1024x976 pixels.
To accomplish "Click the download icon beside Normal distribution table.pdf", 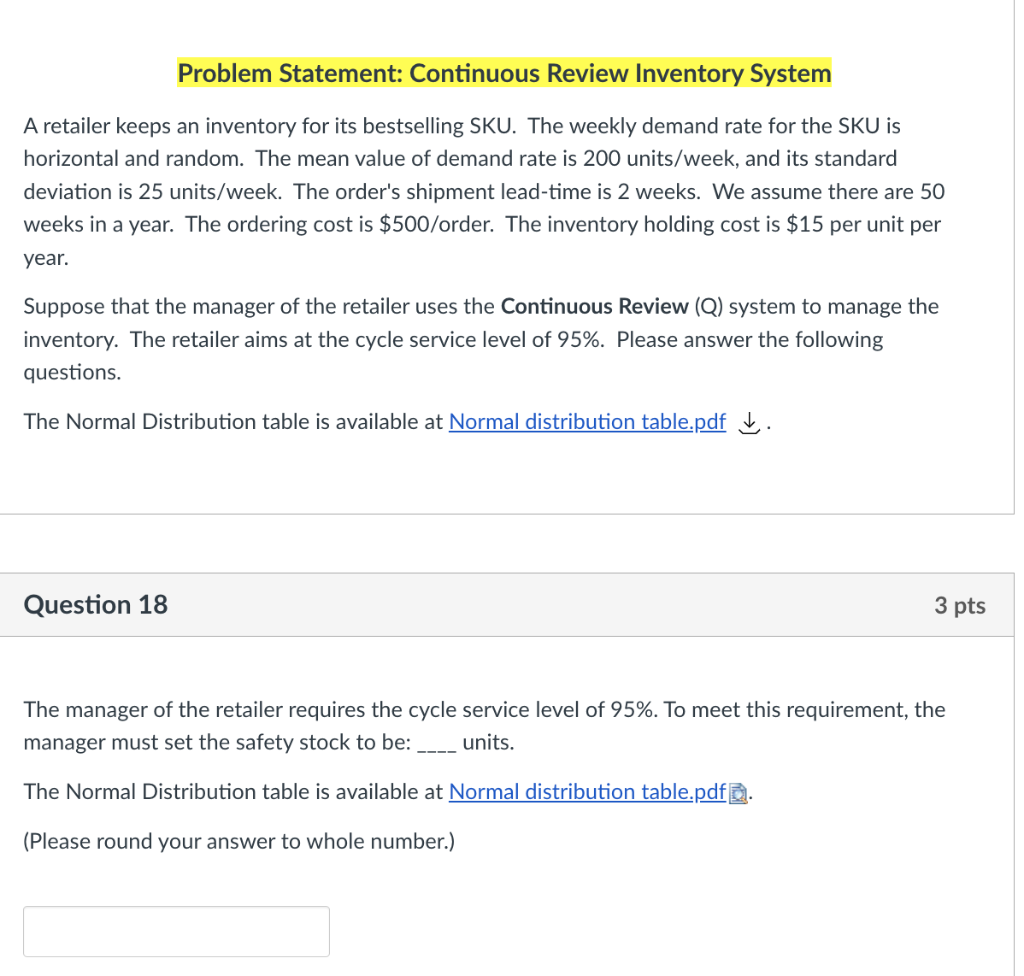I will (x=748, y=422).
